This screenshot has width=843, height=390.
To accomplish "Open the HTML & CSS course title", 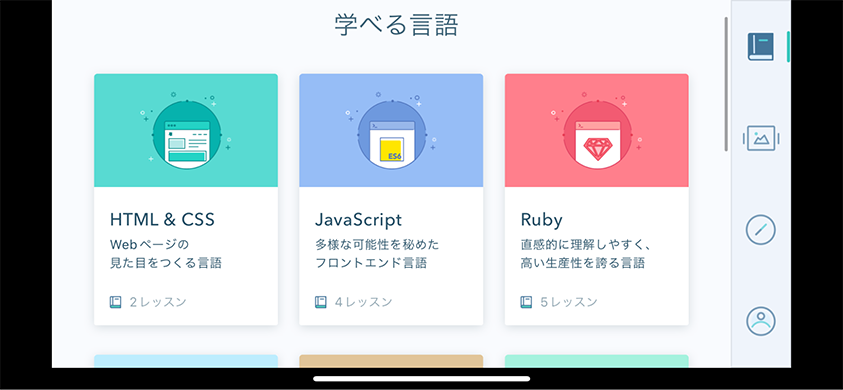I will (x=162, y=219).
